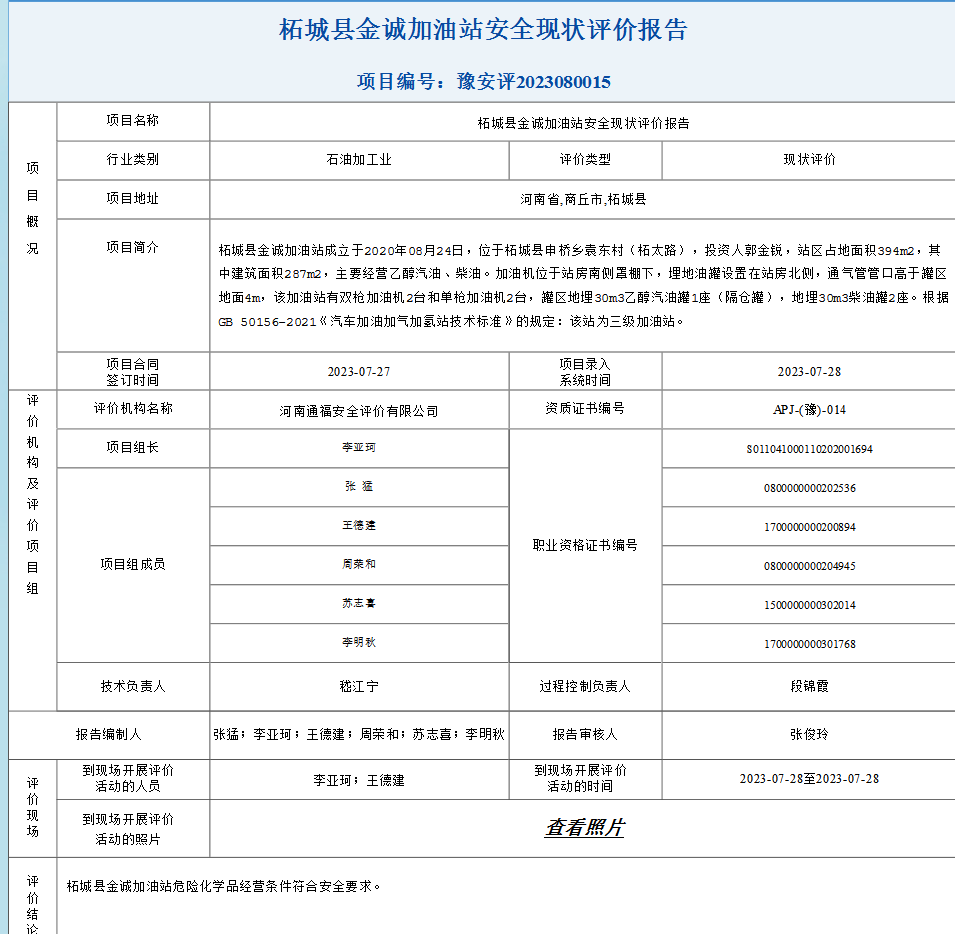Select the 石油加工业 cell
The image size is (955, 934).
click(x=359, y=160)
